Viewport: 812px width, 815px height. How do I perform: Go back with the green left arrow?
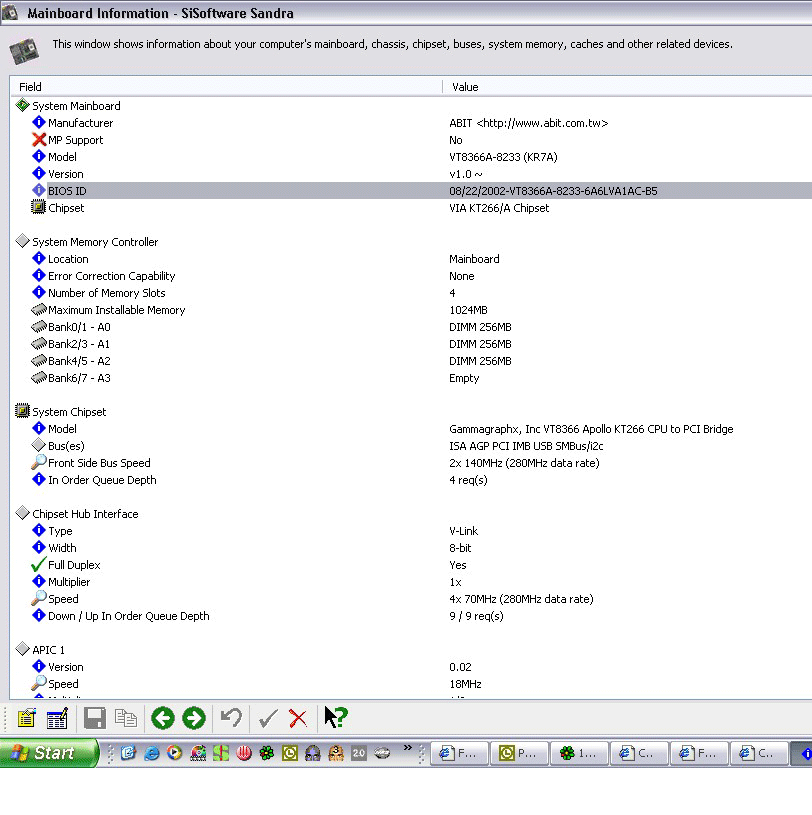coord(163,718)
